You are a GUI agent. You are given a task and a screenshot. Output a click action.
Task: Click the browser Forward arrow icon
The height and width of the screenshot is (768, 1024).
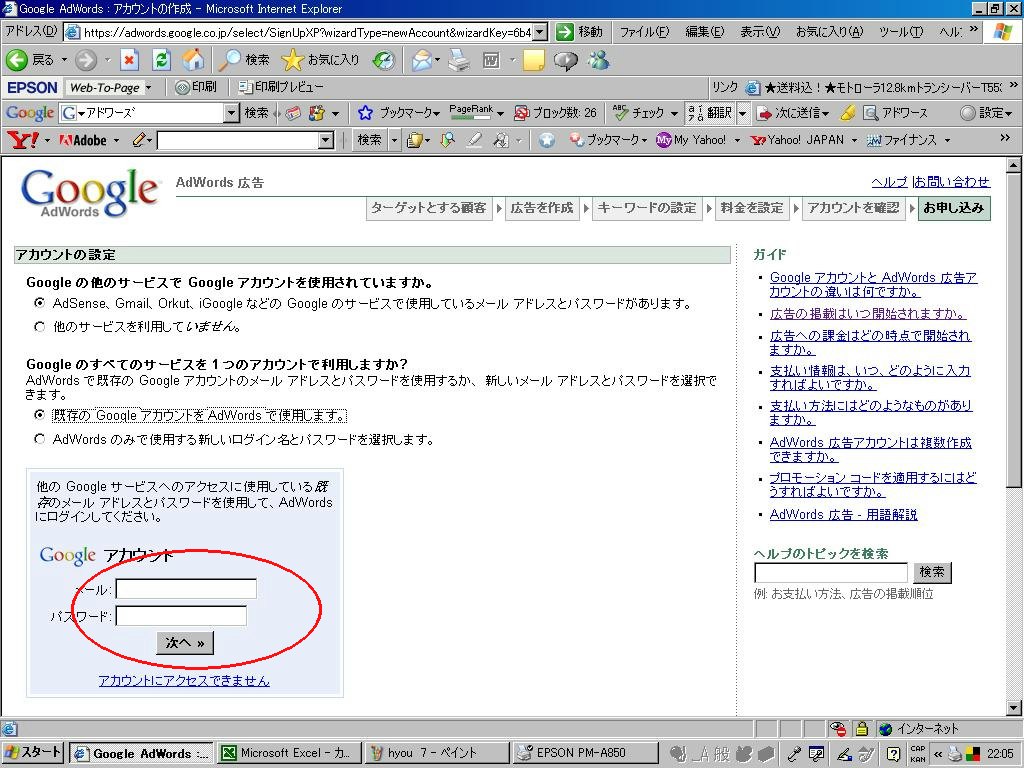tap(86, 61)
